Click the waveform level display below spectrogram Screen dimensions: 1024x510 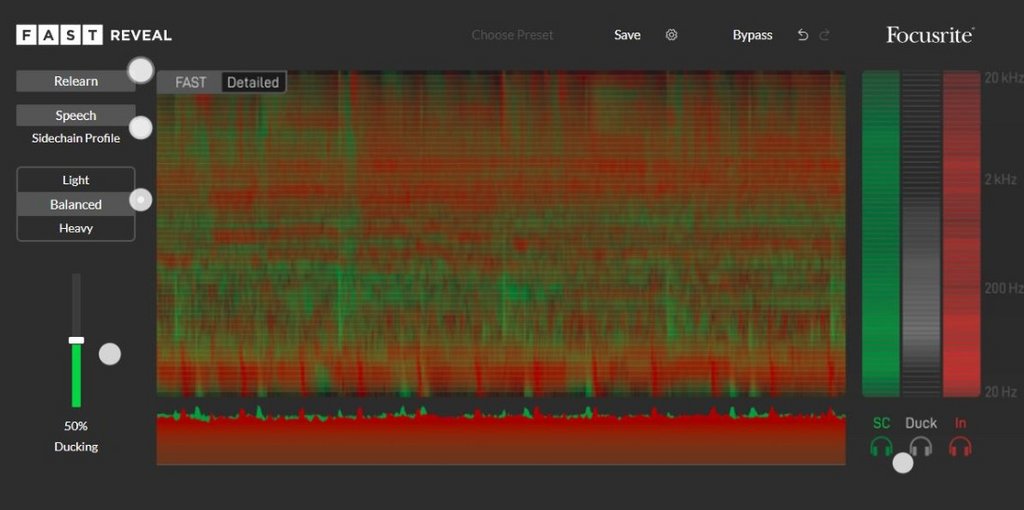501,435
